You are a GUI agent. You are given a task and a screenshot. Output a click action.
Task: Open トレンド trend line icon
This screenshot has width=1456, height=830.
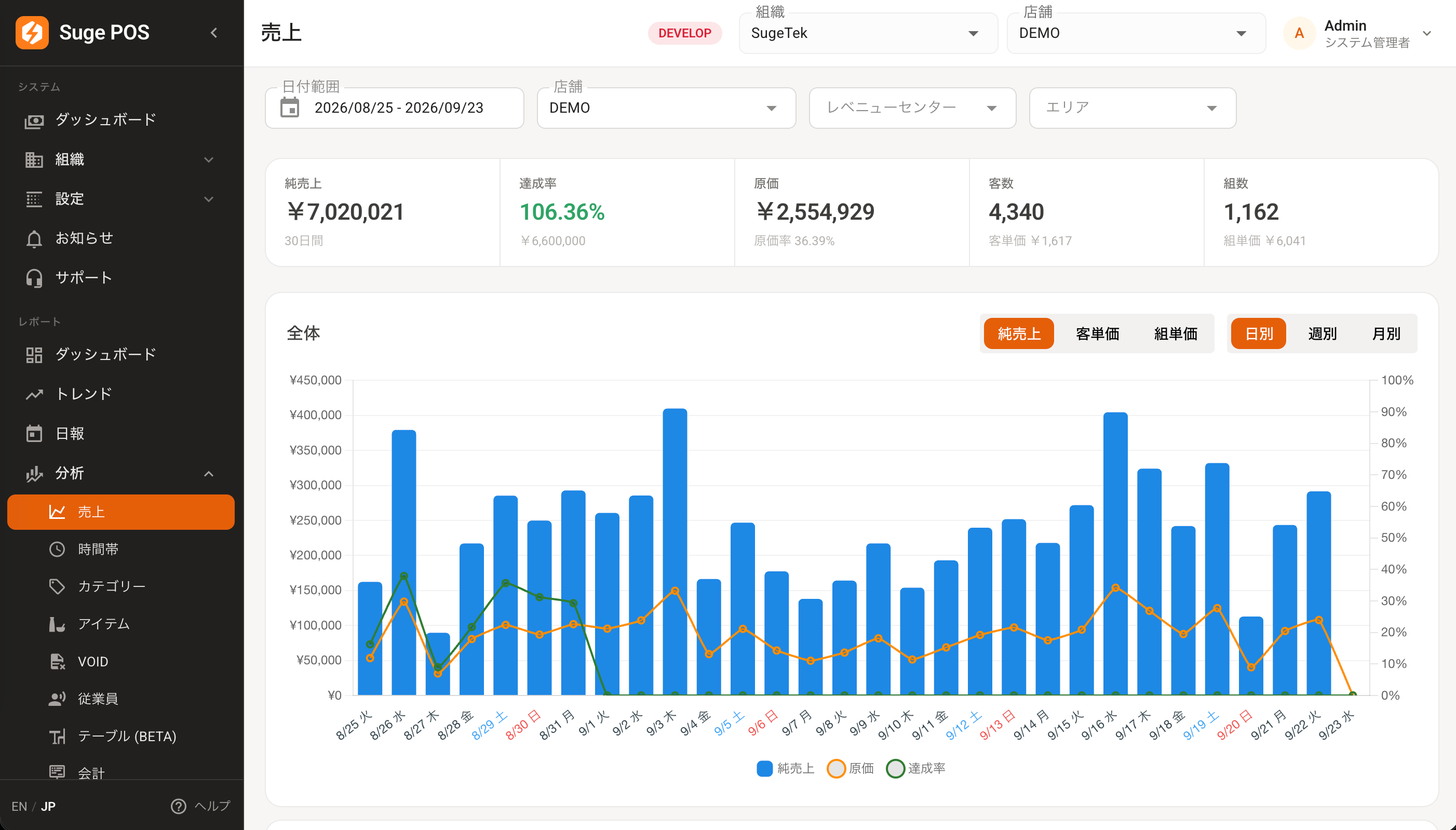(x=34, y=394)
